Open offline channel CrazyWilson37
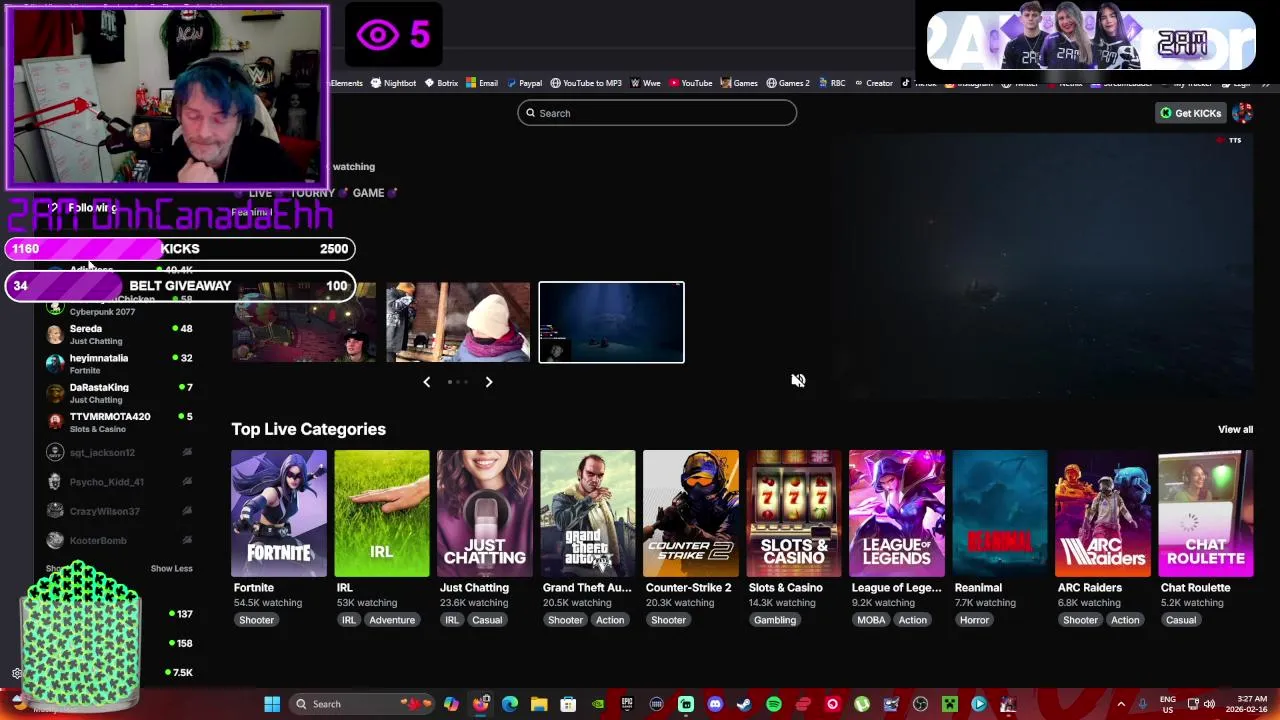The image size is (1280, 720). pos(120,511)
